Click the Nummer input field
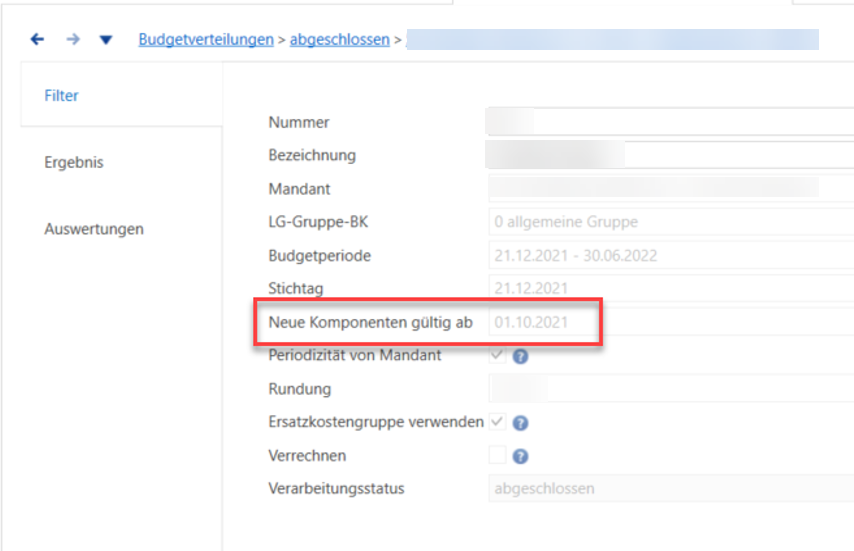 (671, 121)
